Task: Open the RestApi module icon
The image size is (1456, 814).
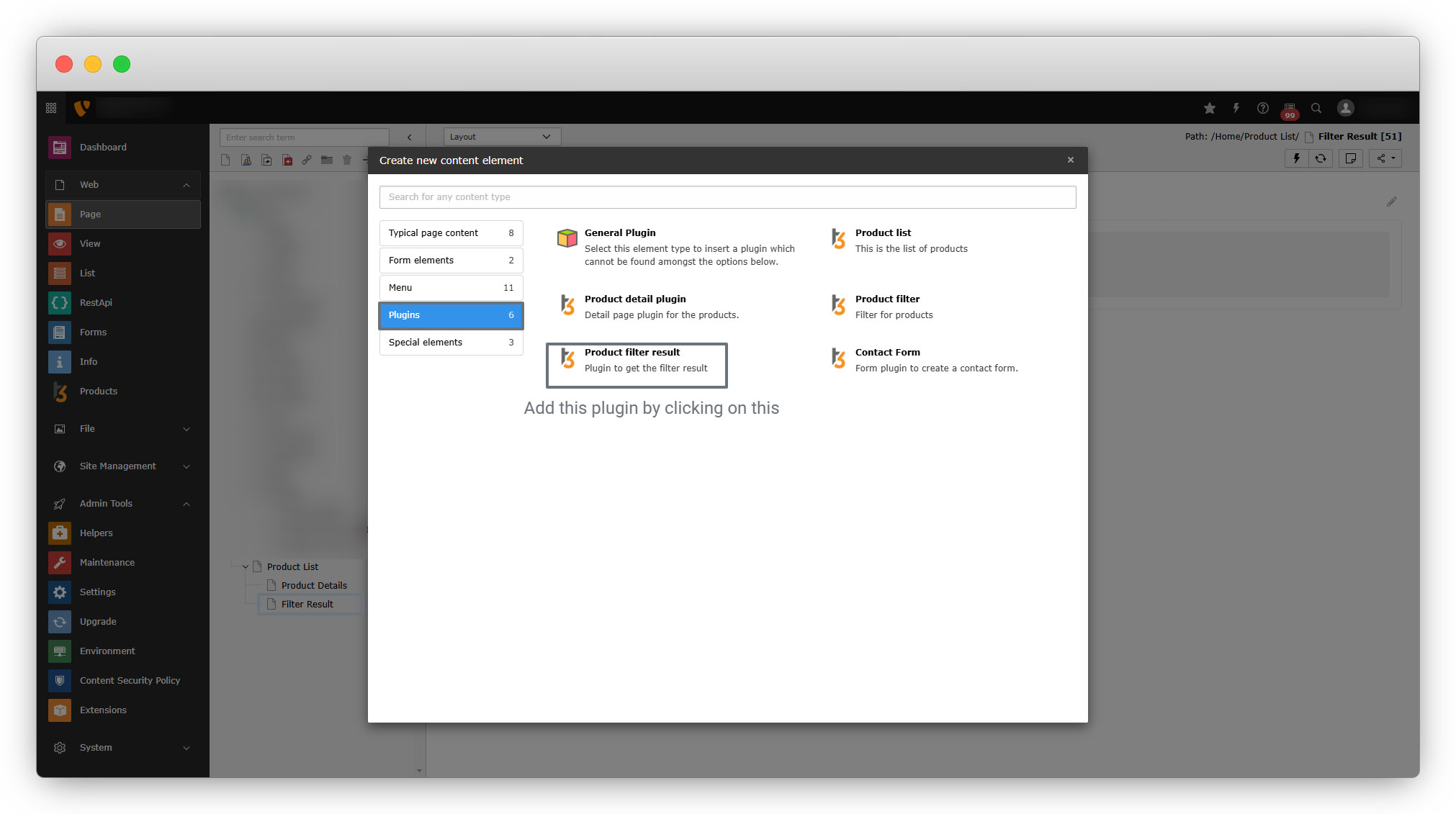Action: click(x=60, y=302)
